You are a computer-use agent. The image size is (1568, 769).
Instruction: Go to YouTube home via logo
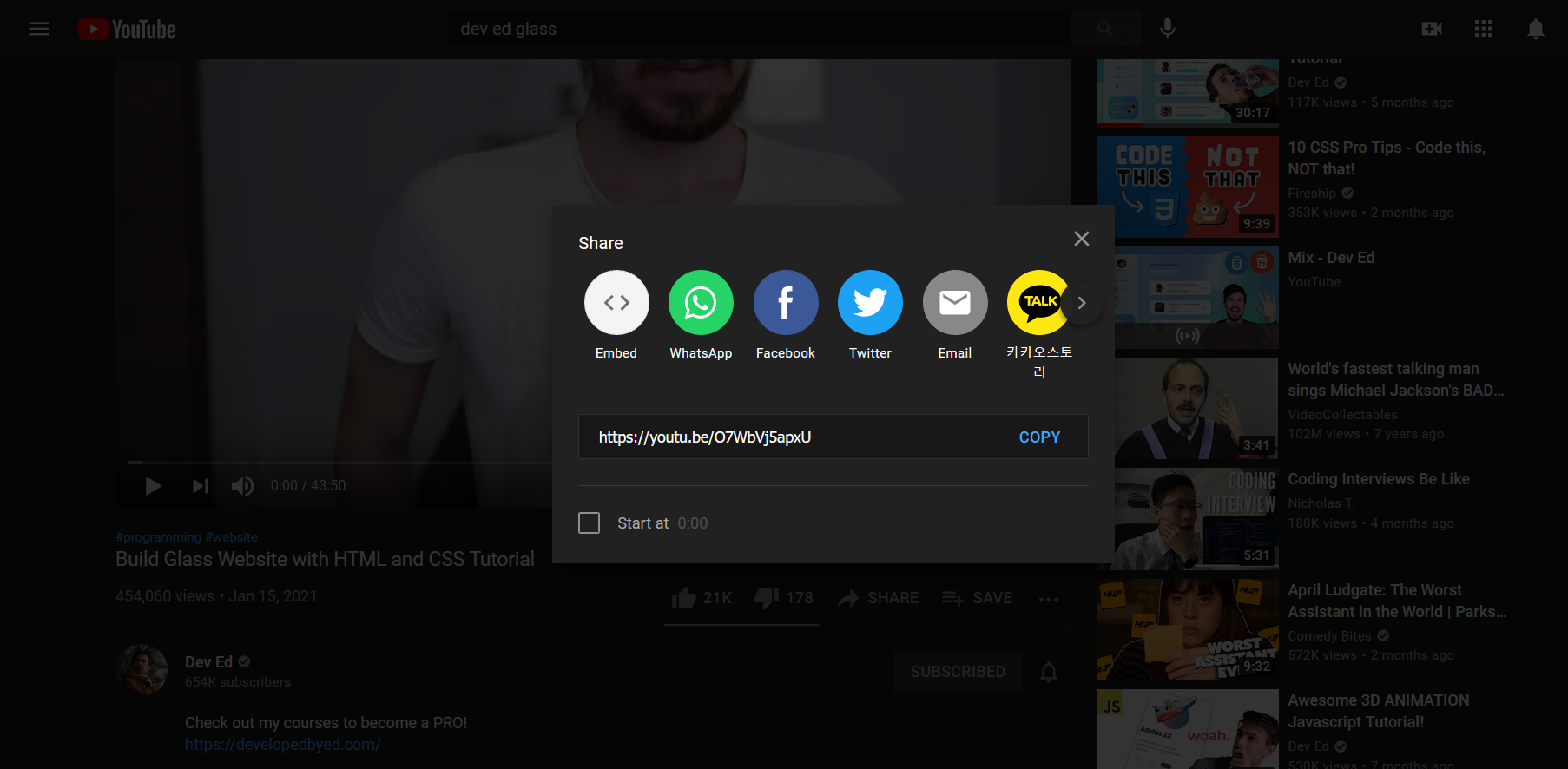pos(127,30)
